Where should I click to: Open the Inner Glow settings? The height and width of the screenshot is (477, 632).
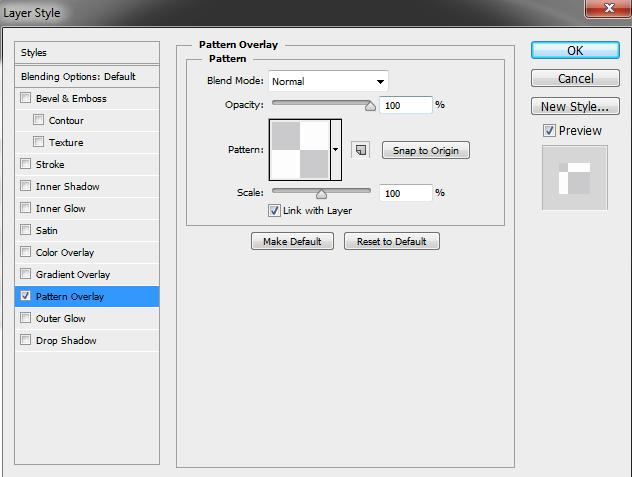[60, 208]
